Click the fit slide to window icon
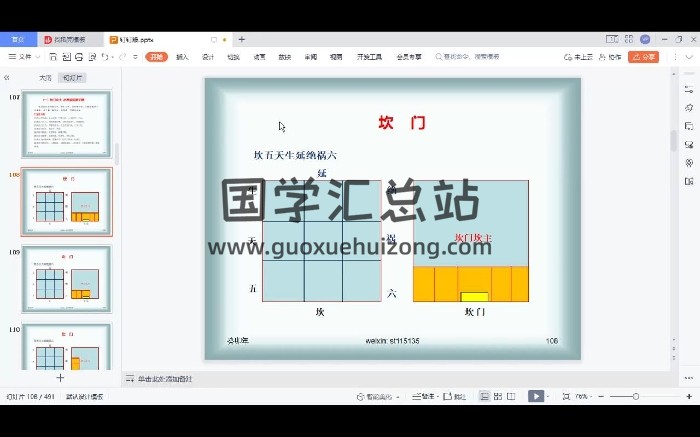 coord(566,396)
